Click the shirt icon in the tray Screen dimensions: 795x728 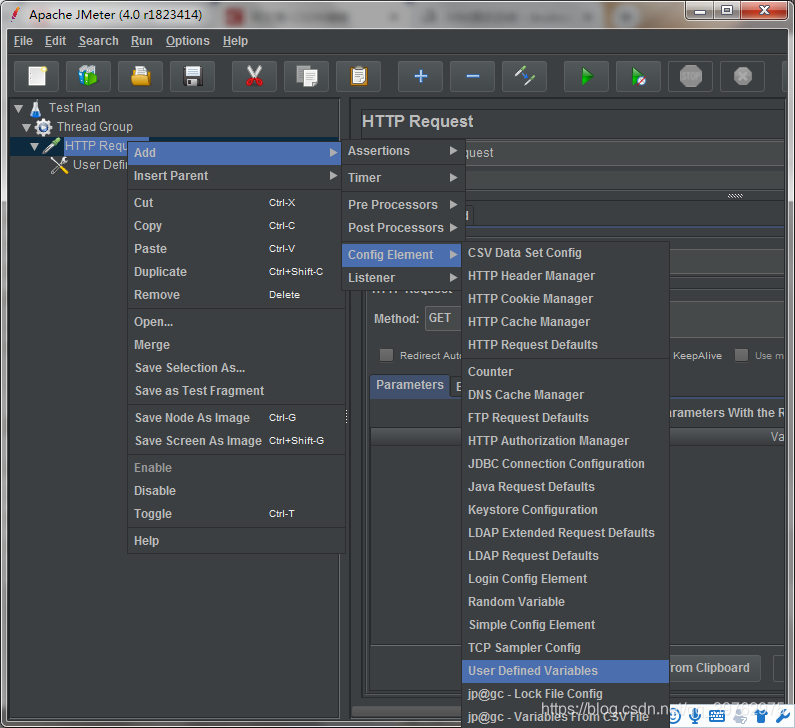point(761,716)
